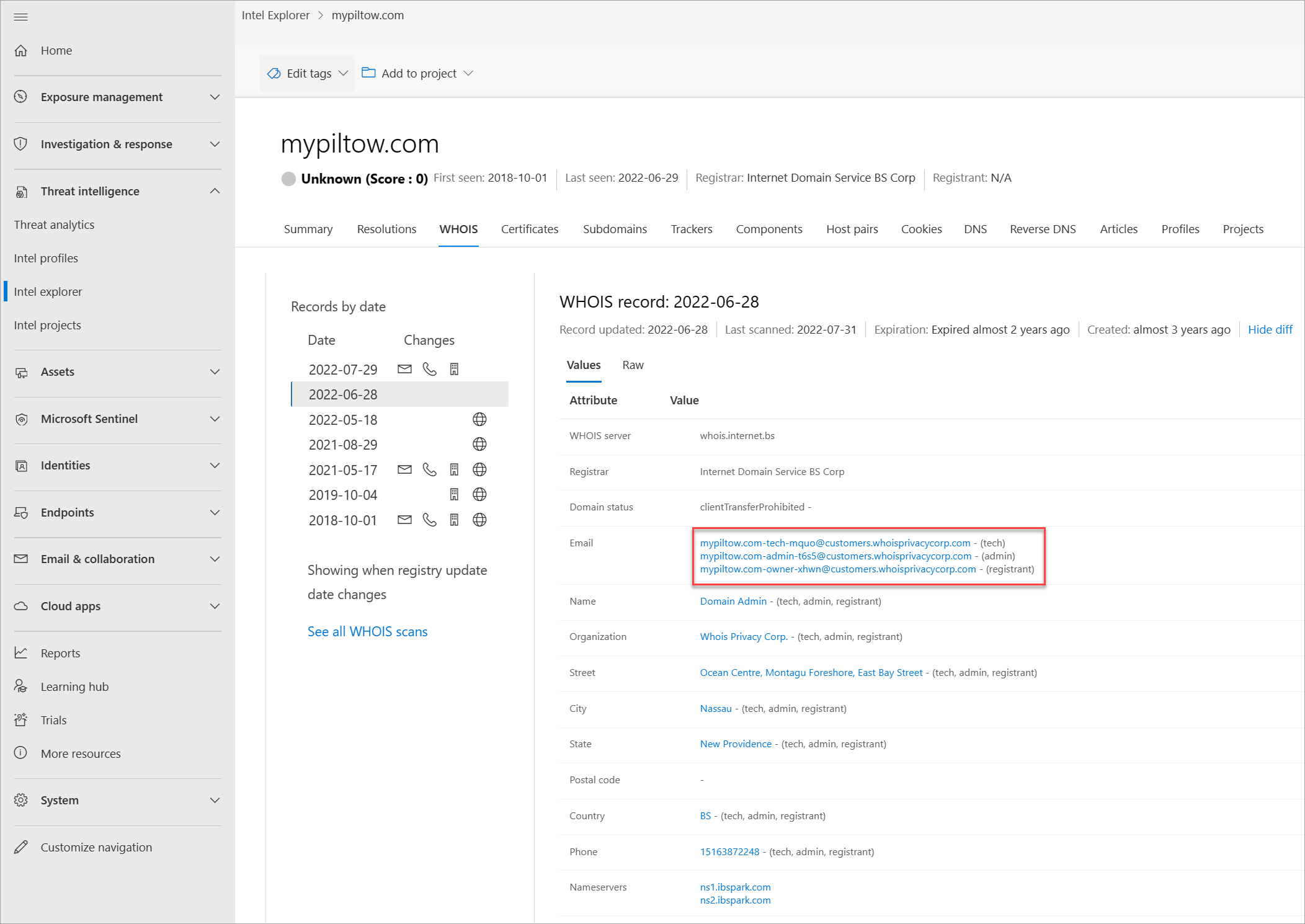Click the Domain Admin name link
The height and width of the screenshot is (924, 1305).
[733, 602]
